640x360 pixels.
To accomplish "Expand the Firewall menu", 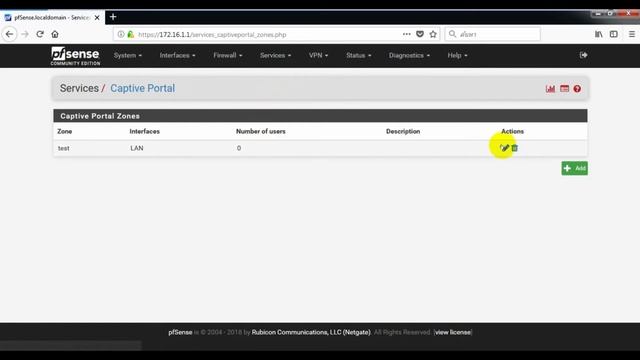I will (228, 55).
